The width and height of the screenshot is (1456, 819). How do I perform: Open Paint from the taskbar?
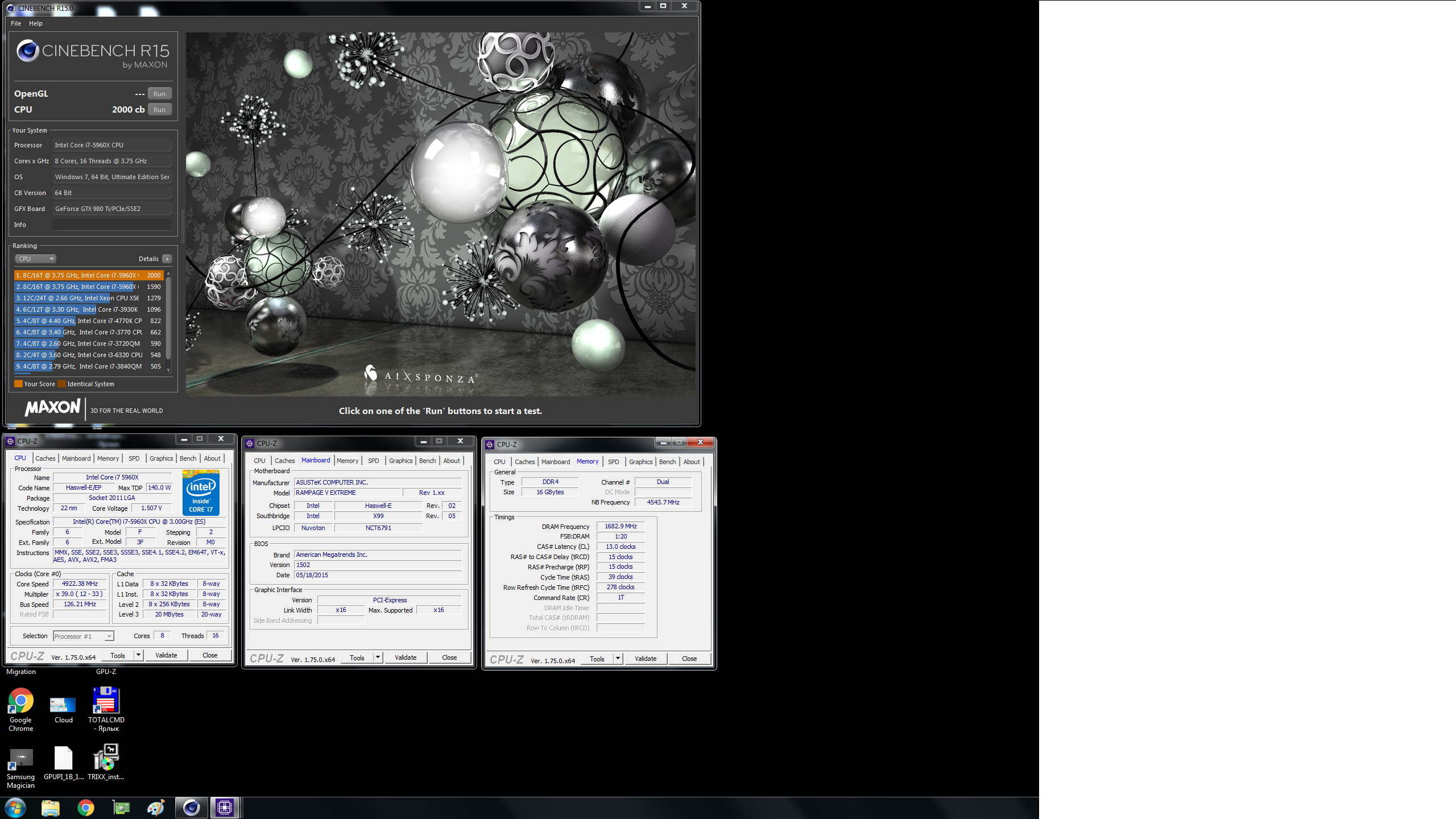[x=156, y=808]
